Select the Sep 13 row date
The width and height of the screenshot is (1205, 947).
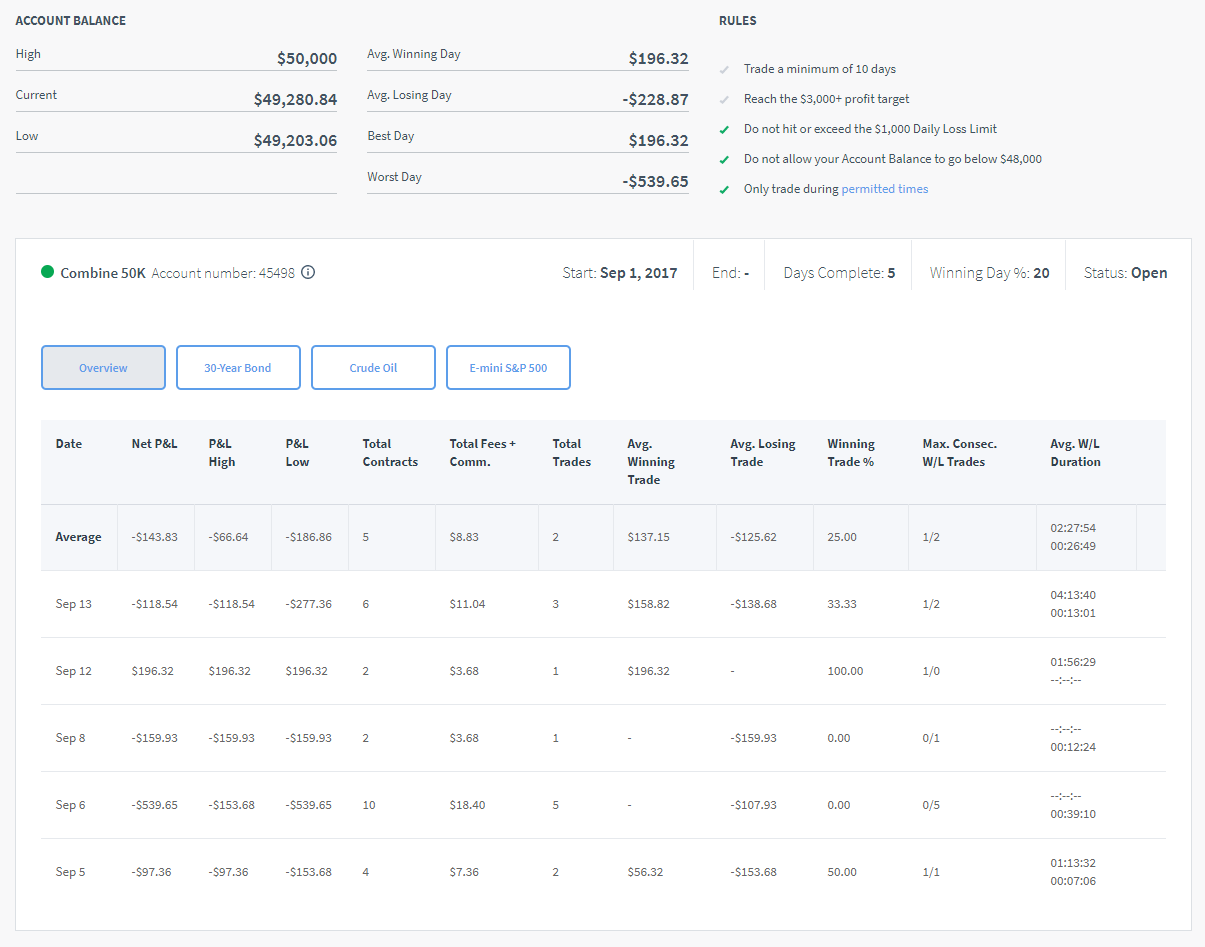(x=73, y=604)
